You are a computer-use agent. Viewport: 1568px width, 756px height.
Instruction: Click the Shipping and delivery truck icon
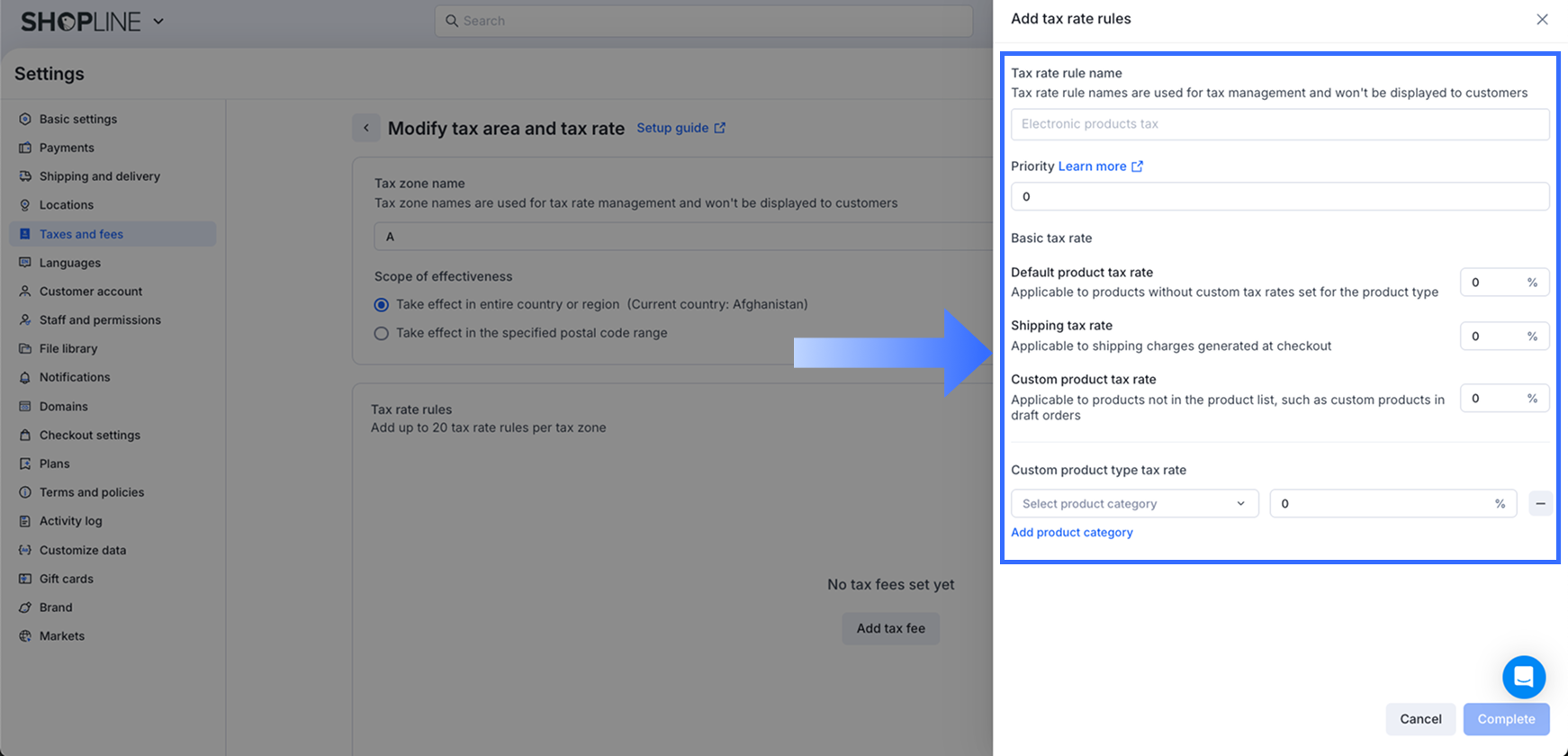pyautogui.click(x=25, y=176)
